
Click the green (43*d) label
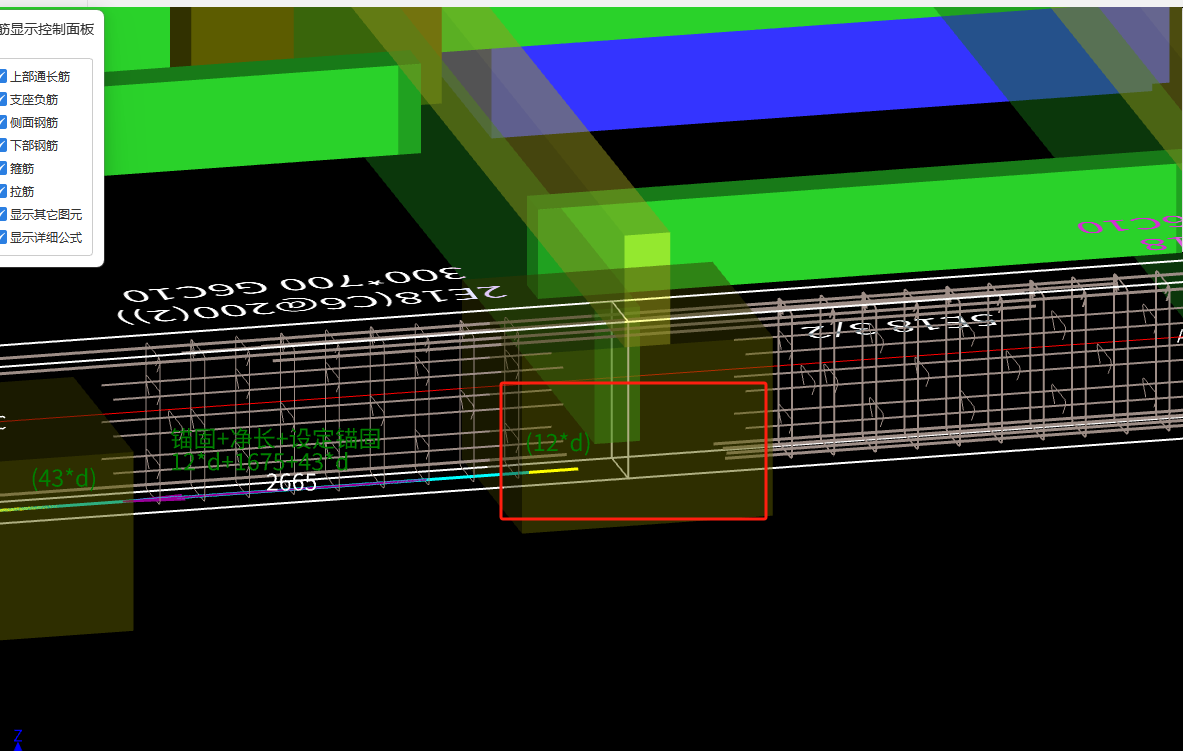(64, 478)
